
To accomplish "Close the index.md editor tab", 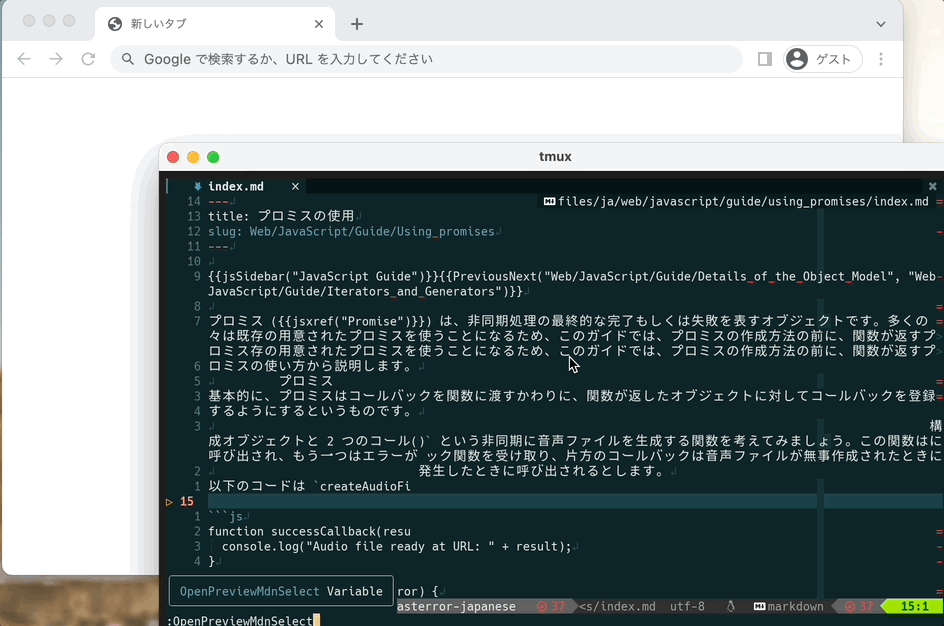I will (x=295, y=187).
